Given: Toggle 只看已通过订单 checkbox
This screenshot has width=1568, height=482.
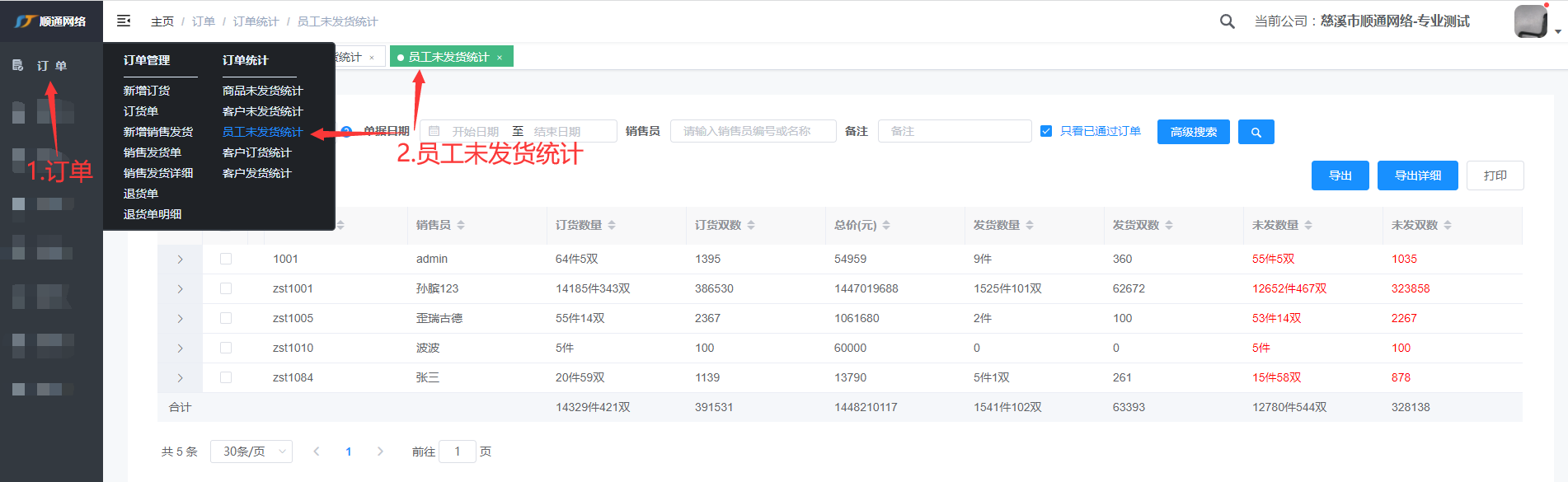Looking at the screenshot, I should [x=1046, y=131].
